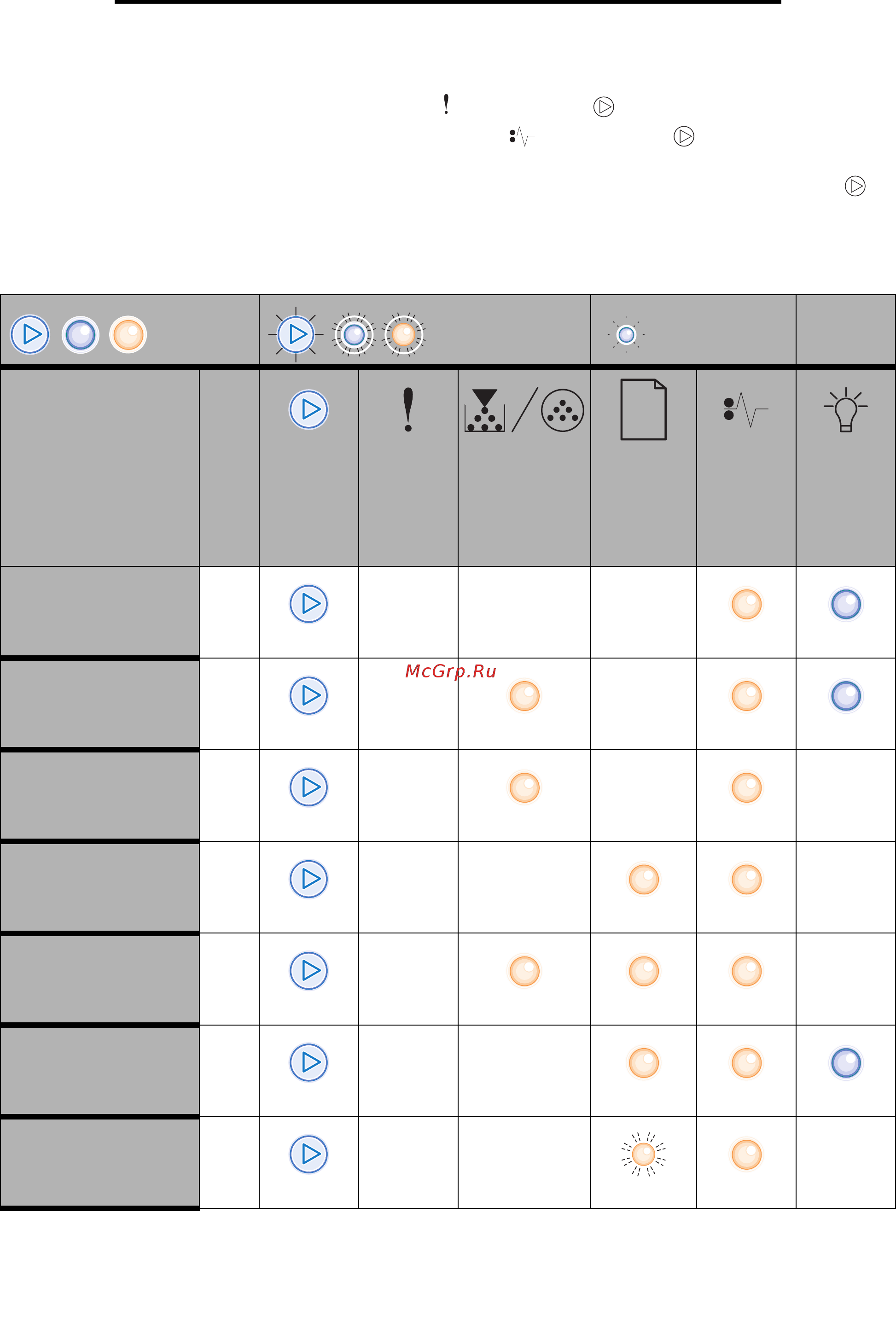Click the small exclamation mark above the table
Viewport: 896px width, 1341px height.
(x=446, y=104)
